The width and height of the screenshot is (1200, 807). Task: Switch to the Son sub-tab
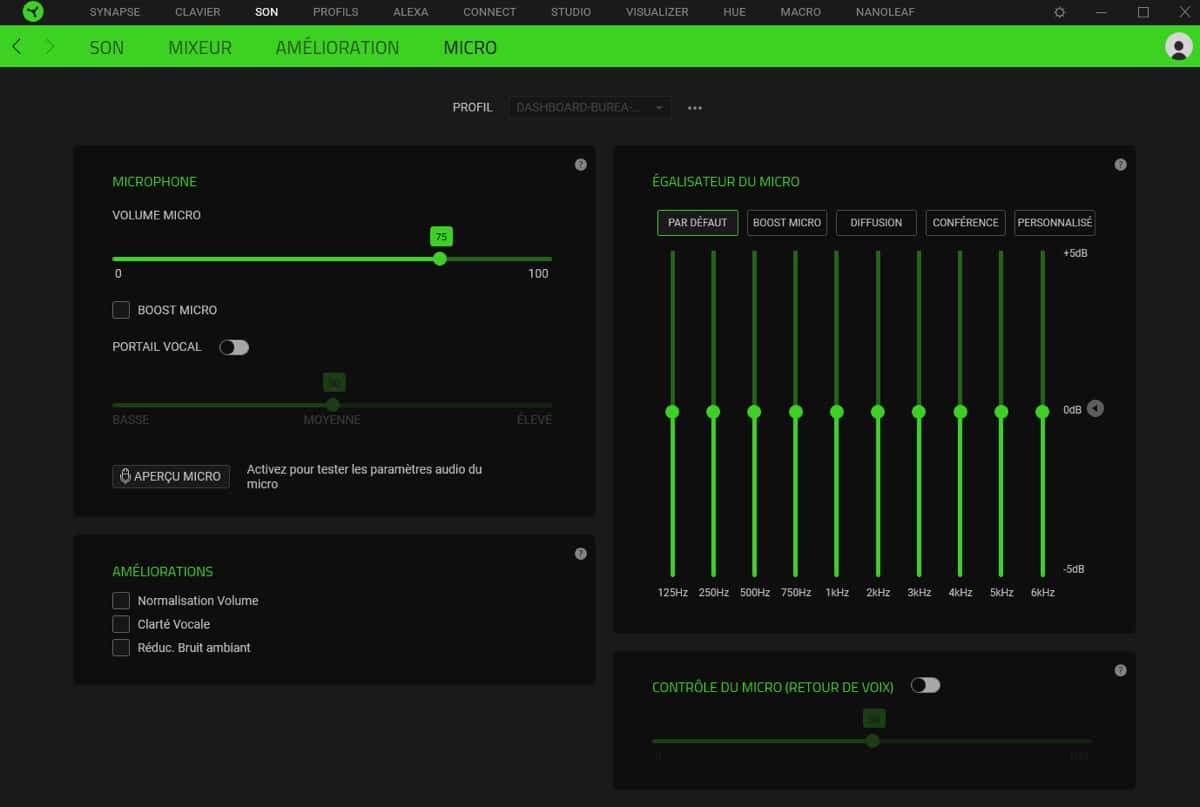click(107, 47)
